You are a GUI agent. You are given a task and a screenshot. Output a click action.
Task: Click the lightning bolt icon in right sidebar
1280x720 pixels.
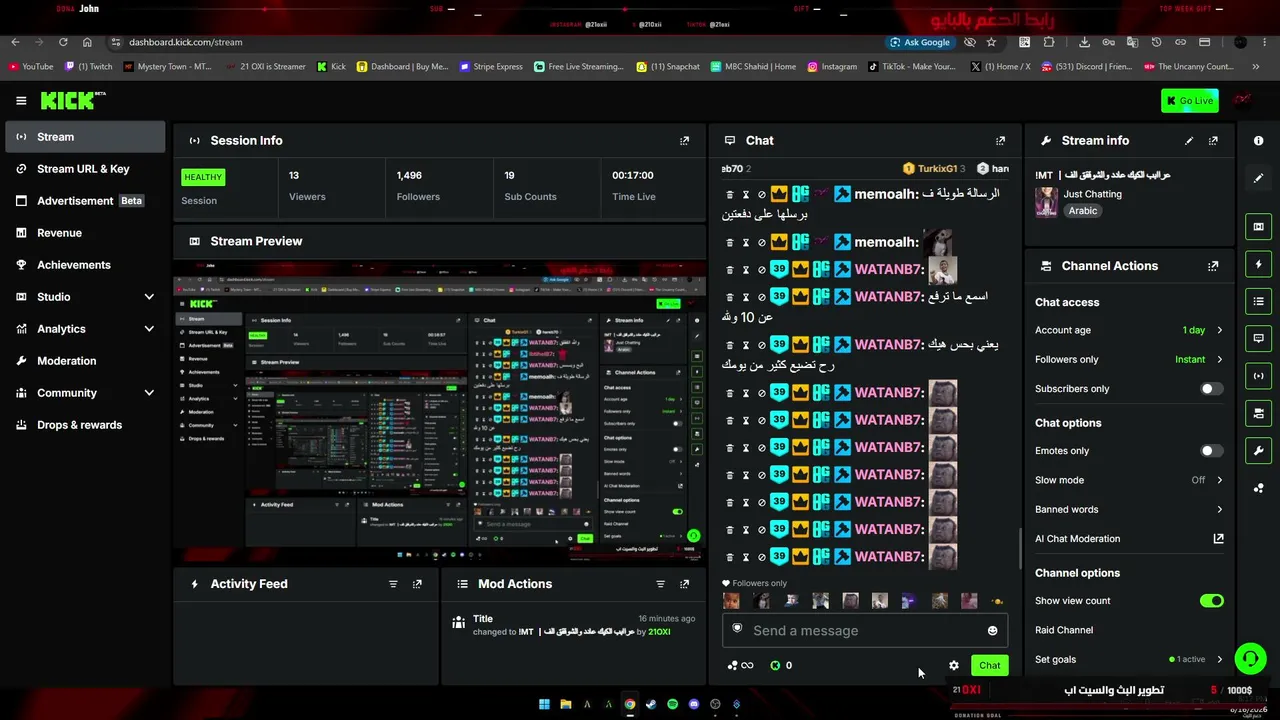(x=1259, y=264)
